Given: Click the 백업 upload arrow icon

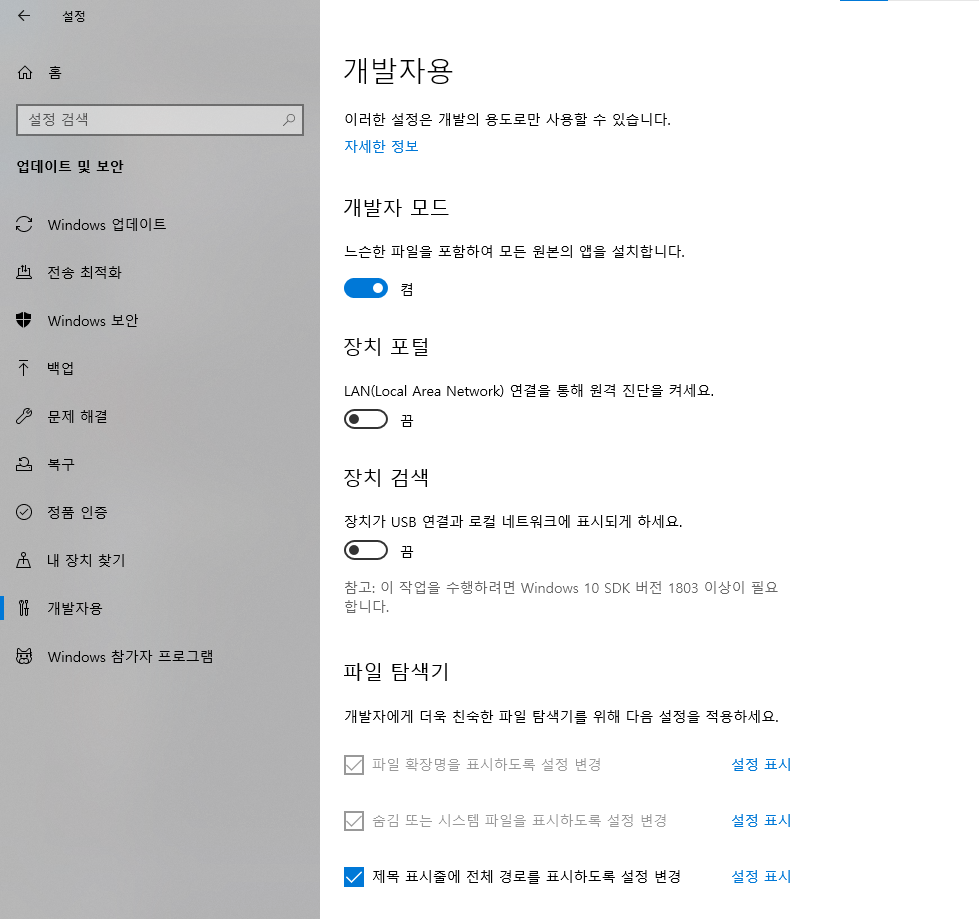Looking at the screenshot, I should (x=24, y=368).
